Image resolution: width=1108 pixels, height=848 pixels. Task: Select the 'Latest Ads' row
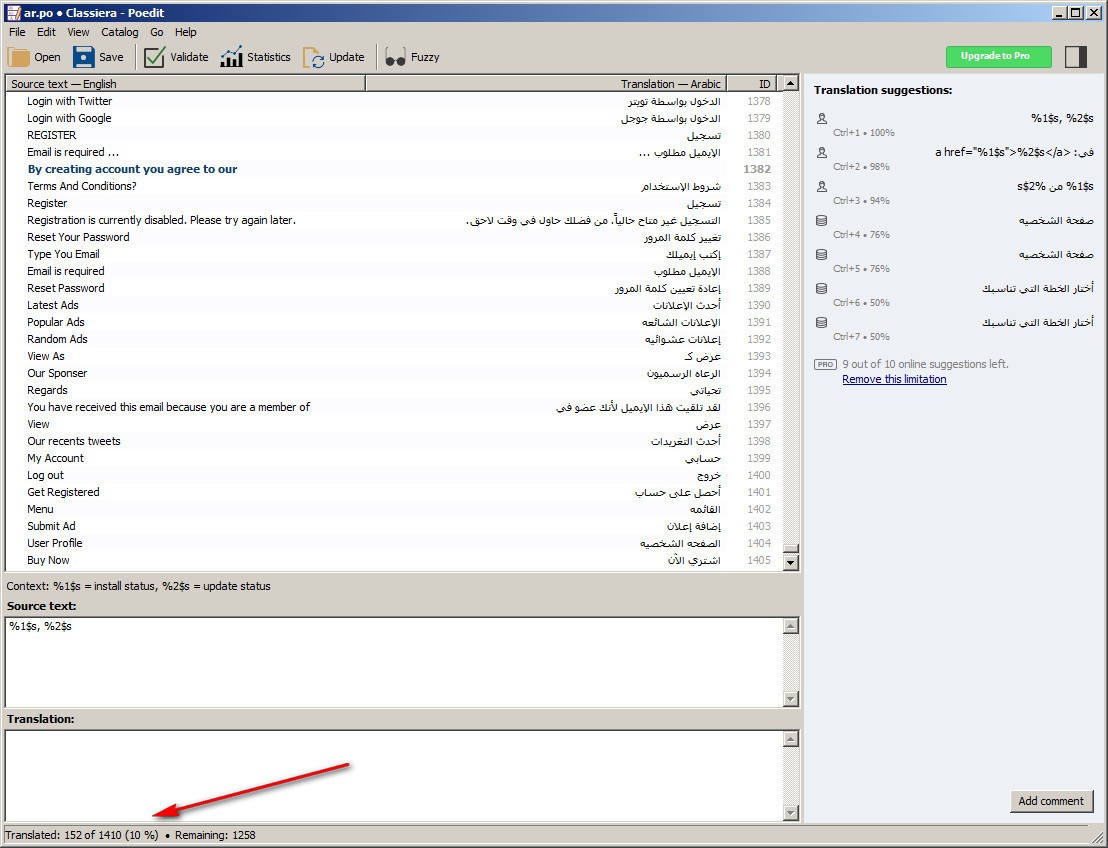(x=393, y=305)
